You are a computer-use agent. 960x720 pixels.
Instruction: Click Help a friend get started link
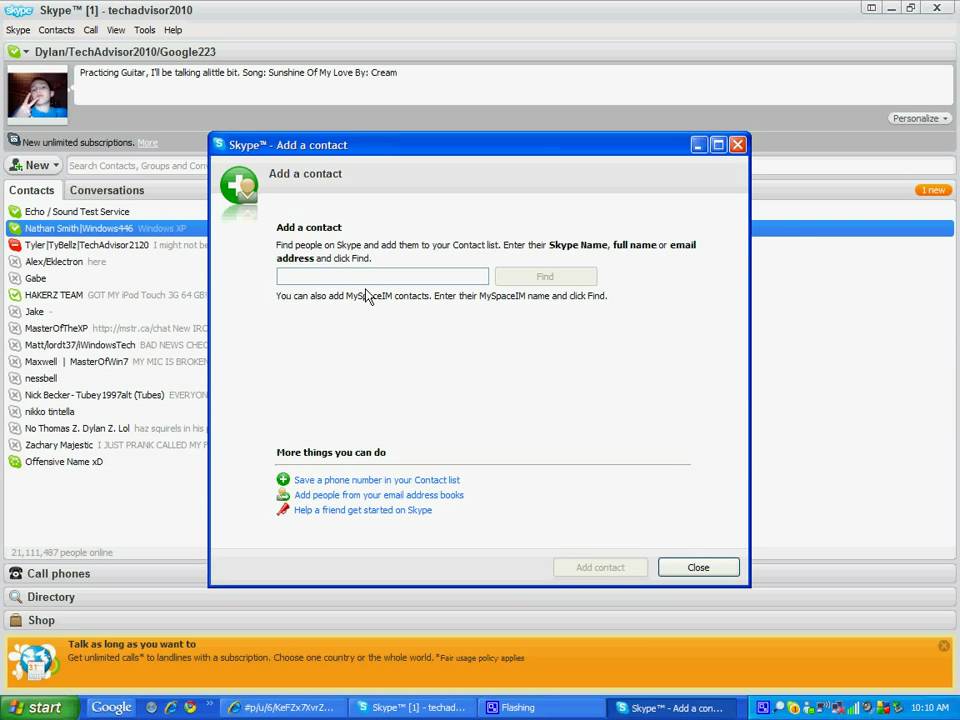[363, 510]
